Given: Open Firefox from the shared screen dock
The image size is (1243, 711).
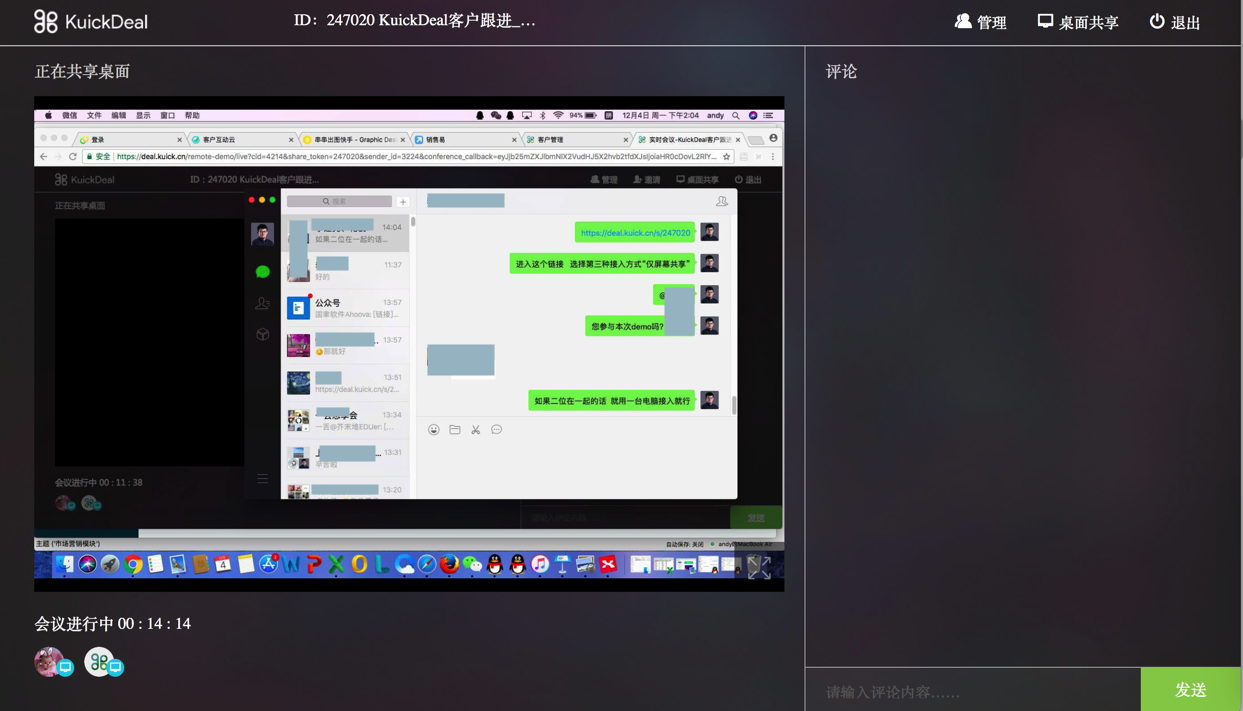Looking at the screenshot, I should pos(450,565).
